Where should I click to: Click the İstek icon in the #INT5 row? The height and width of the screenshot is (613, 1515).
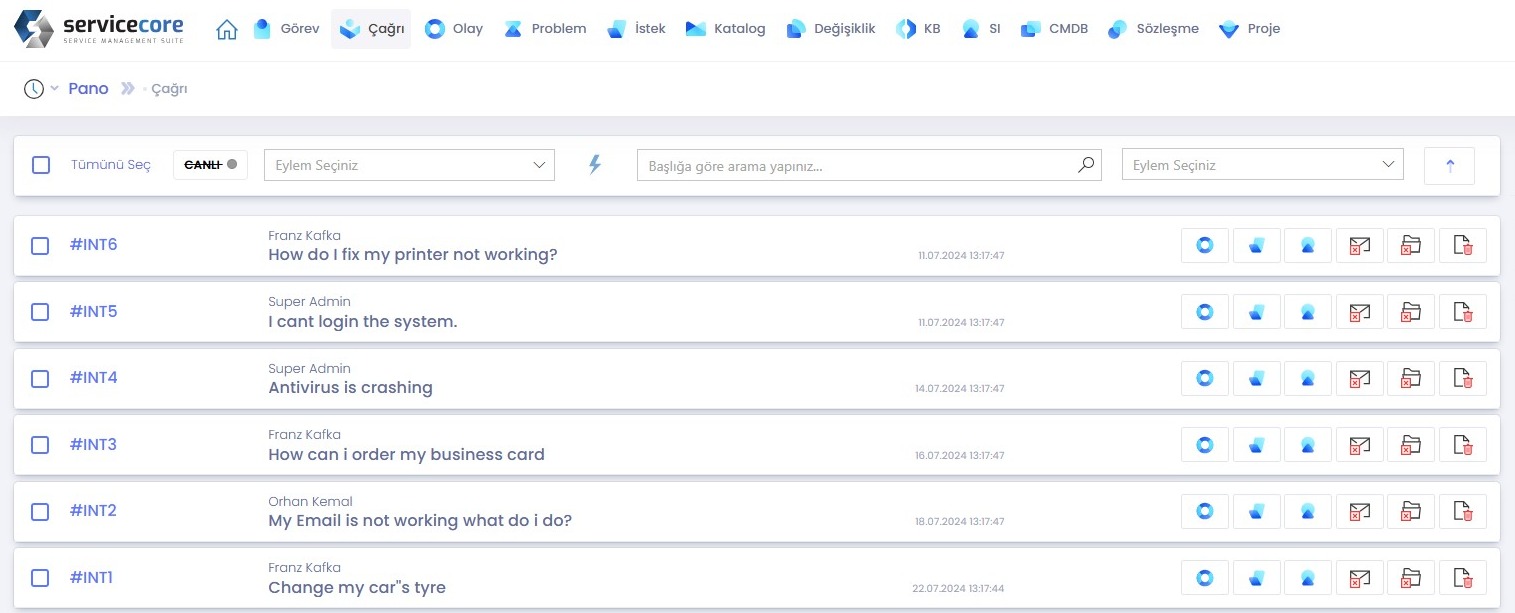tap(1257, 312)
